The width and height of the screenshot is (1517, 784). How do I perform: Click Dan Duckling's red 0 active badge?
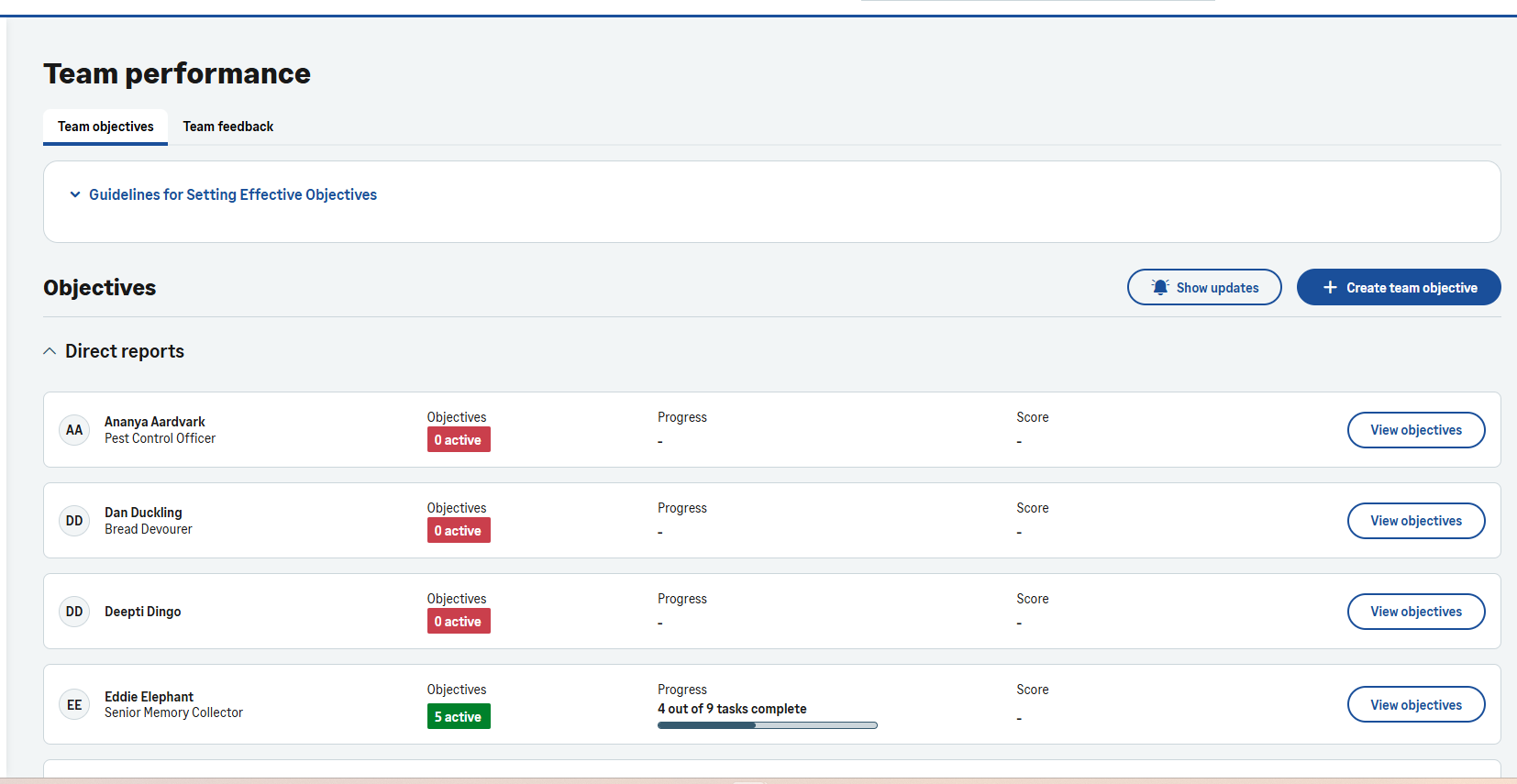tap(459, 531)
